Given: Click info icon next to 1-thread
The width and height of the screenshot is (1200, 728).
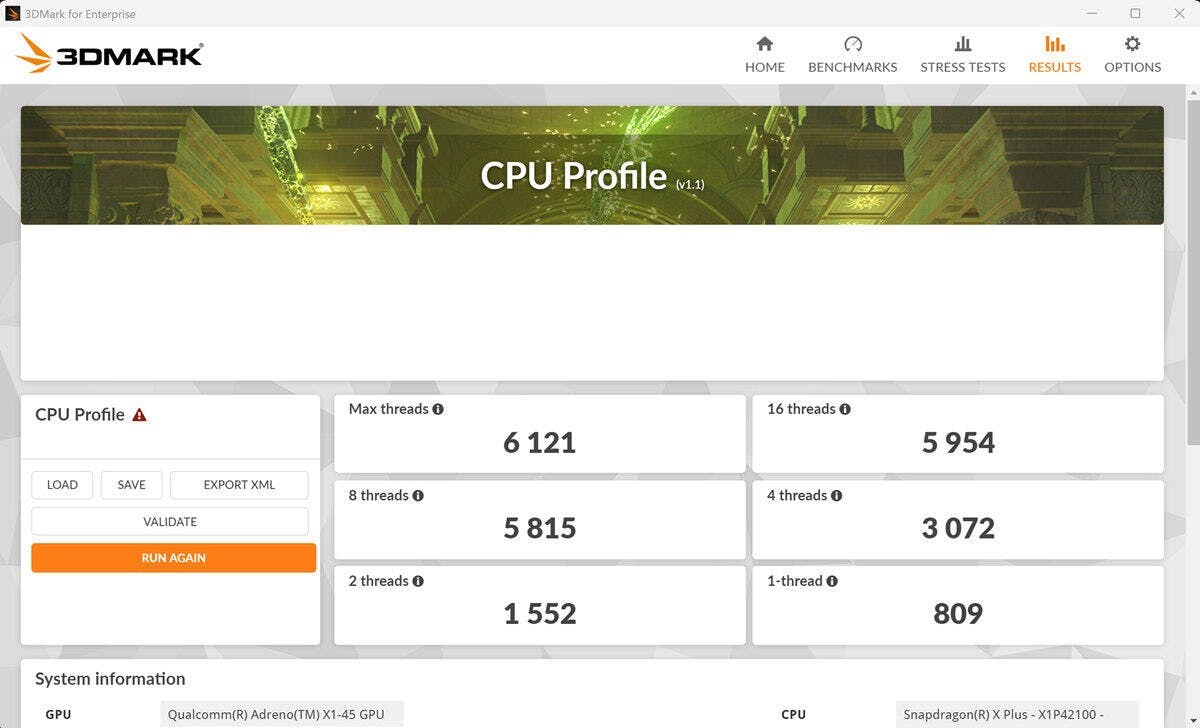Looking at the screenshot, I should point(832,581).
